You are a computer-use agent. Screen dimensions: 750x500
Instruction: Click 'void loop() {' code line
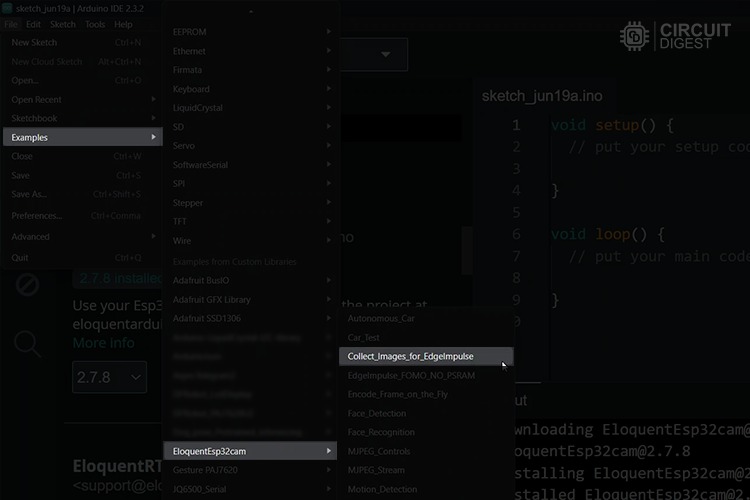coord(608,234)
